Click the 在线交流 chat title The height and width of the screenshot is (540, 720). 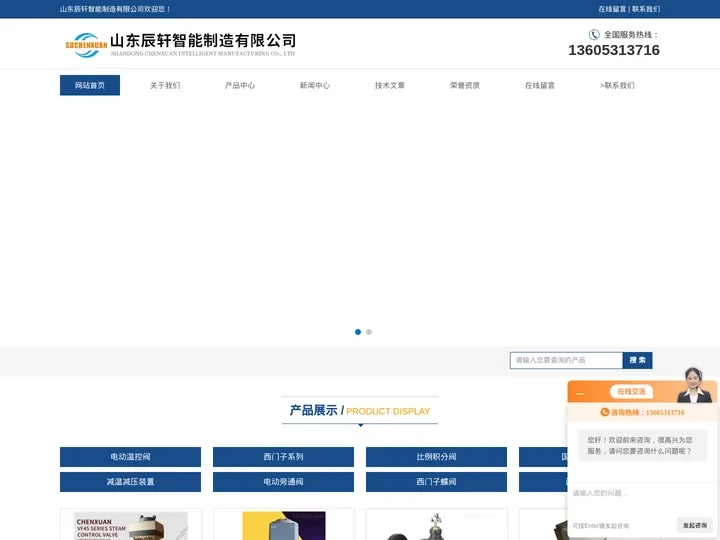point(631,391)
